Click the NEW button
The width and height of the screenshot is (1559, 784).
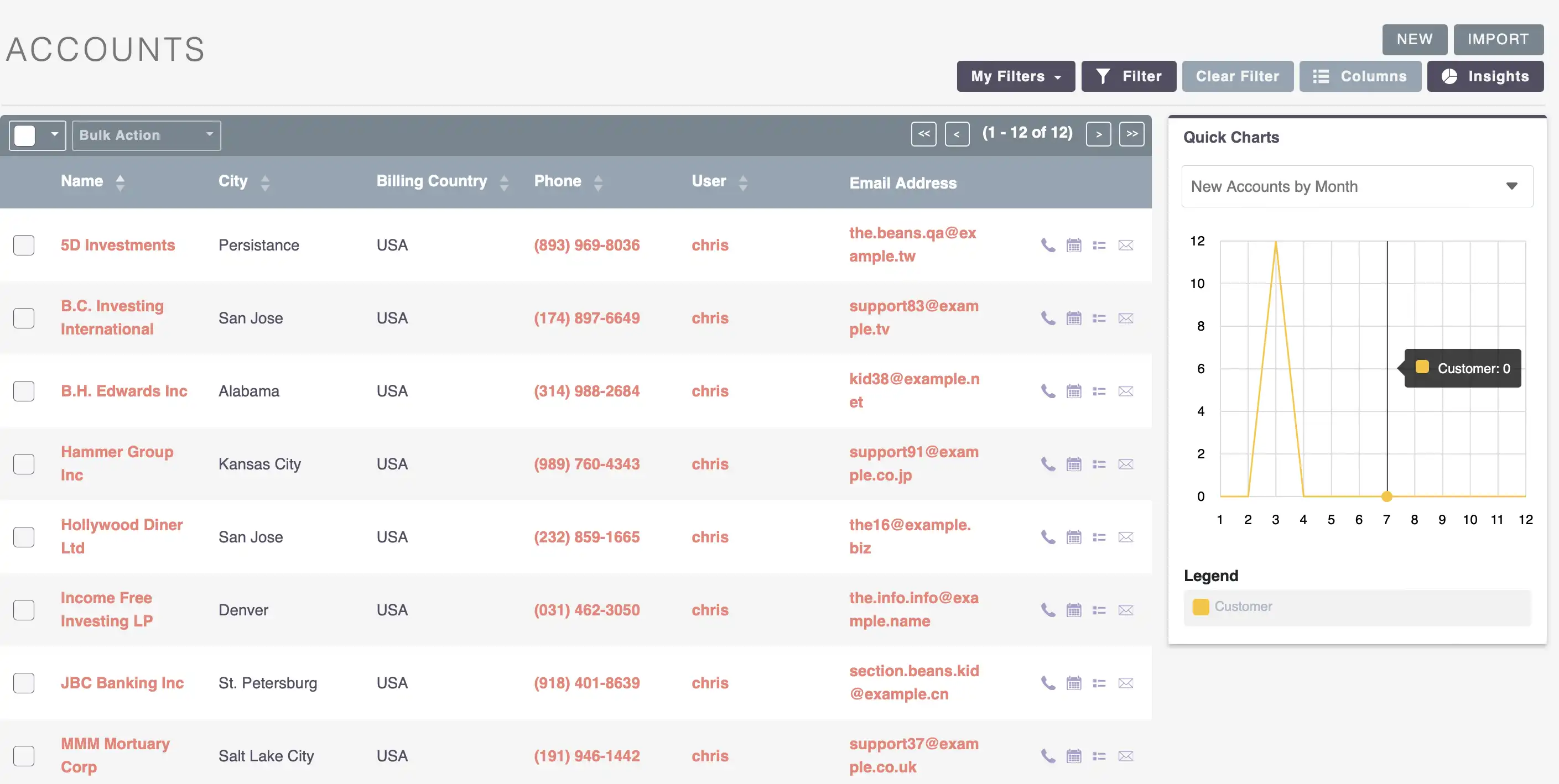tap(1415, 39)
